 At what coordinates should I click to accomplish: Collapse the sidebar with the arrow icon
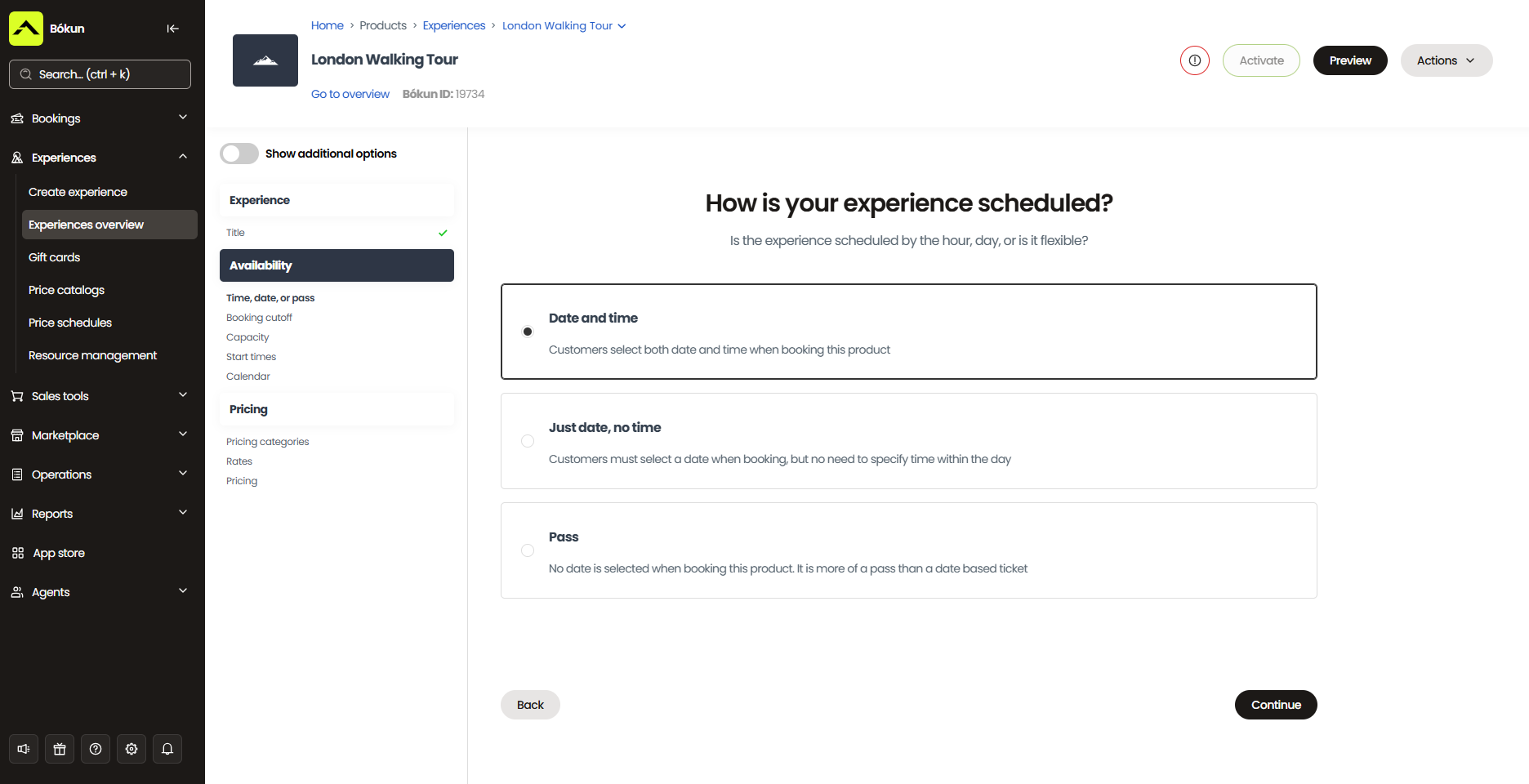pos(172,28)
